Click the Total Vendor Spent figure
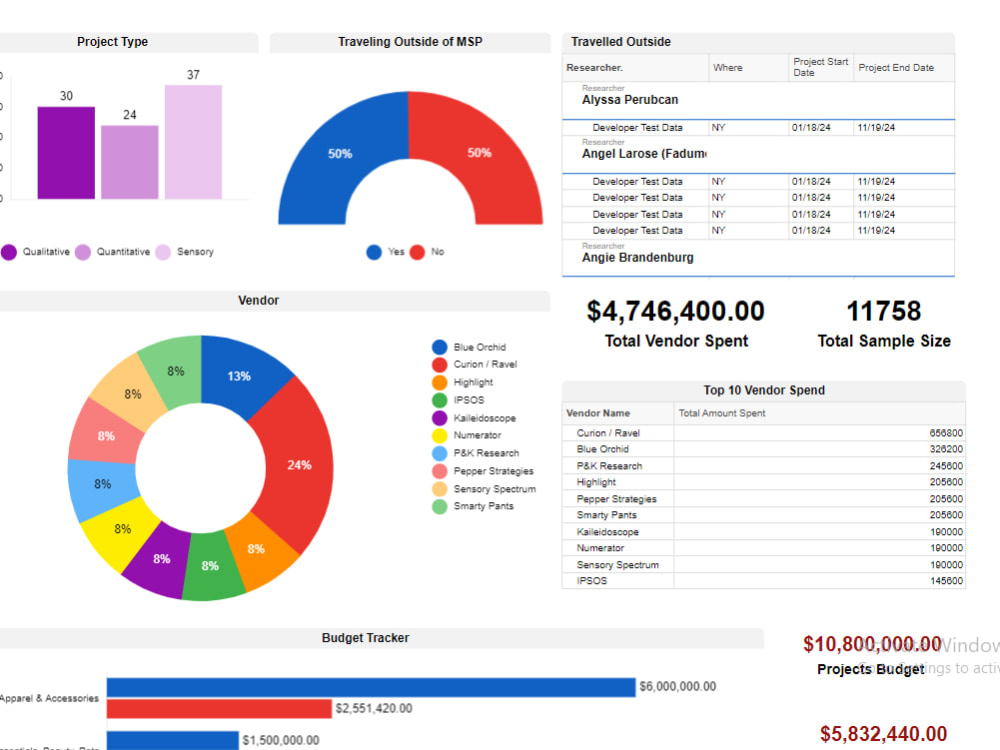Image resolution: width=1000 pixels, height=750 pixels. (676, 311)
